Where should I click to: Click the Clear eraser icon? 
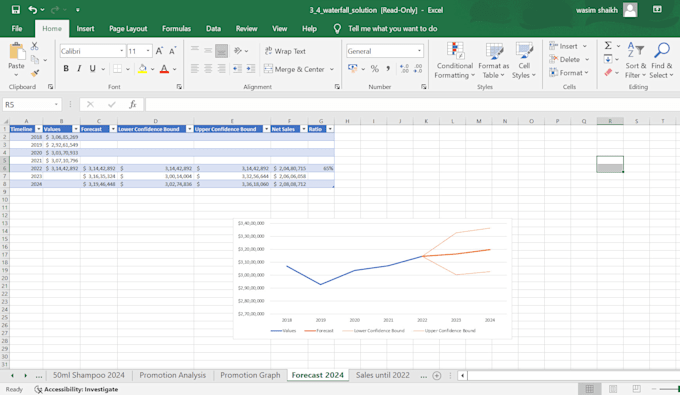click(608, 73)
